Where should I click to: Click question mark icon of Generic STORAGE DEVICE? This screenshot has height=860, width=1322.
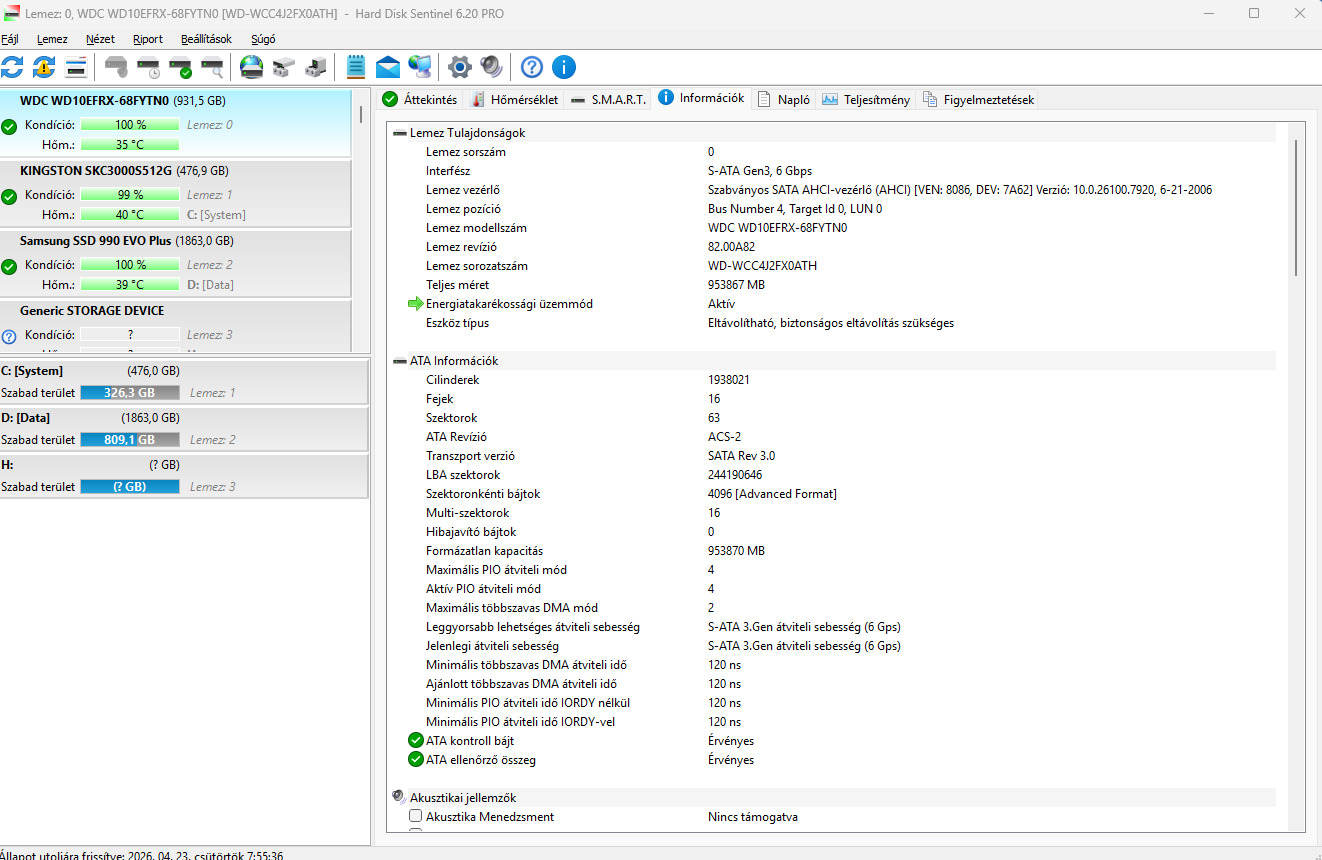9,336
